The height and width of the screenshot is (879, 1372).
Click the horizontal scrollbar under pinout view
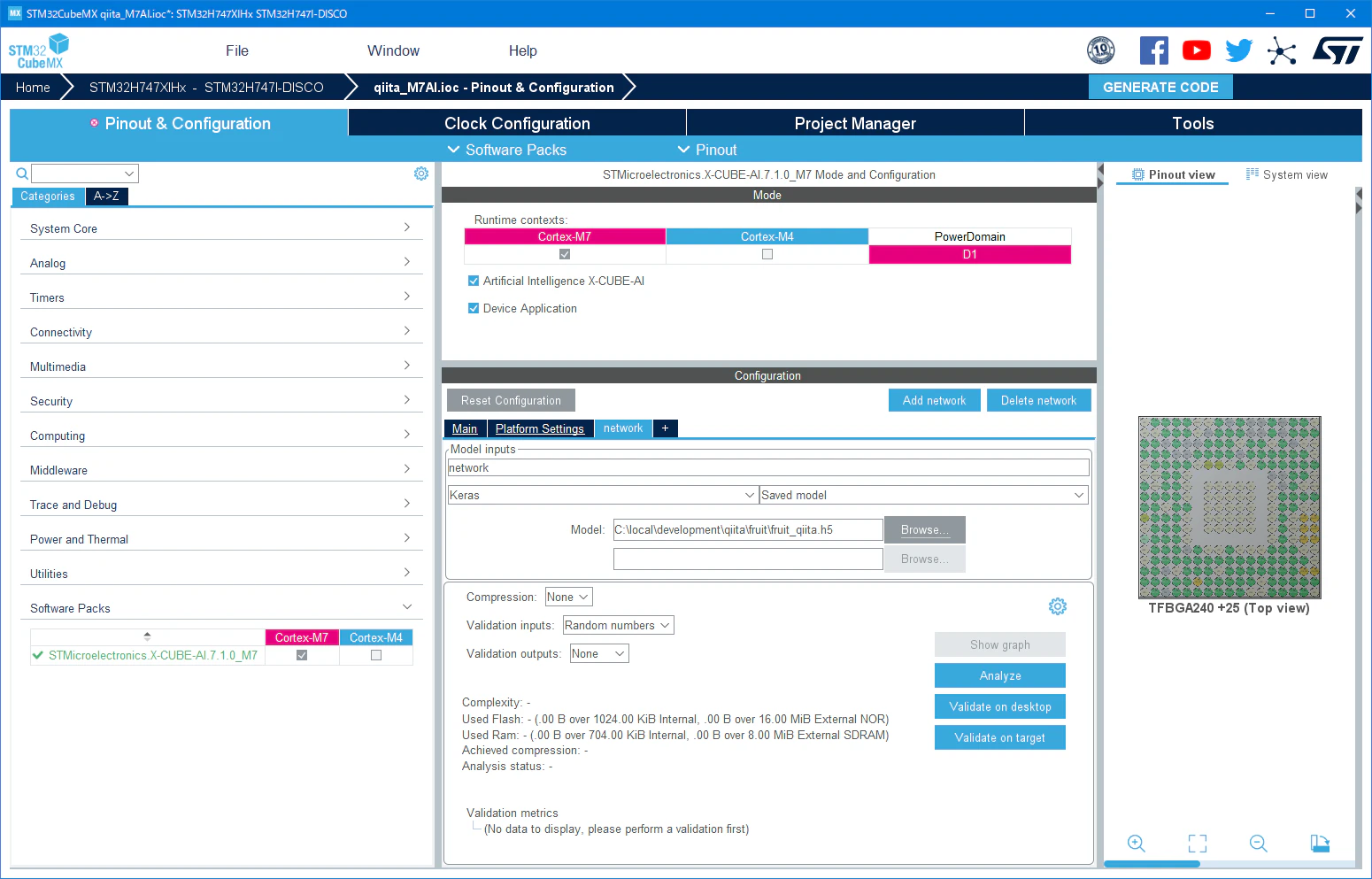click(1152, 864)
